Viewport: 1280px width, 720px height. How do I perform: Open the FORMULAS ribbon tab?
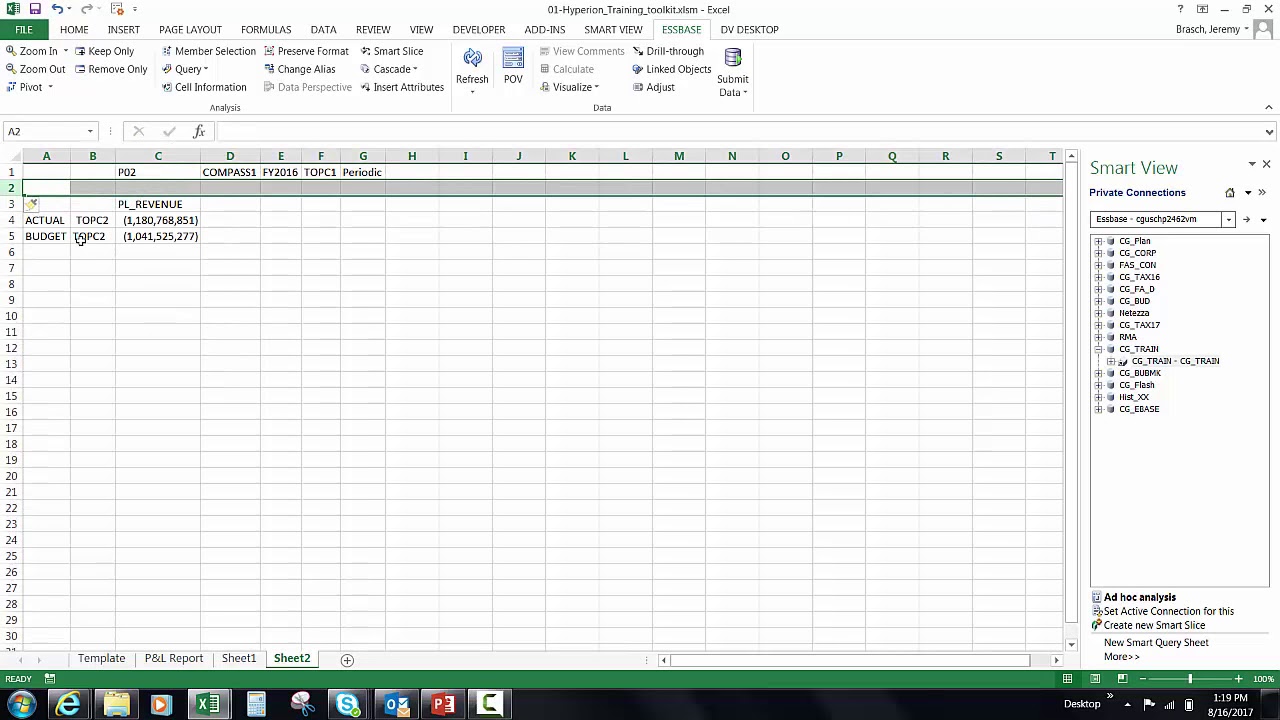(x=266, y=29)
